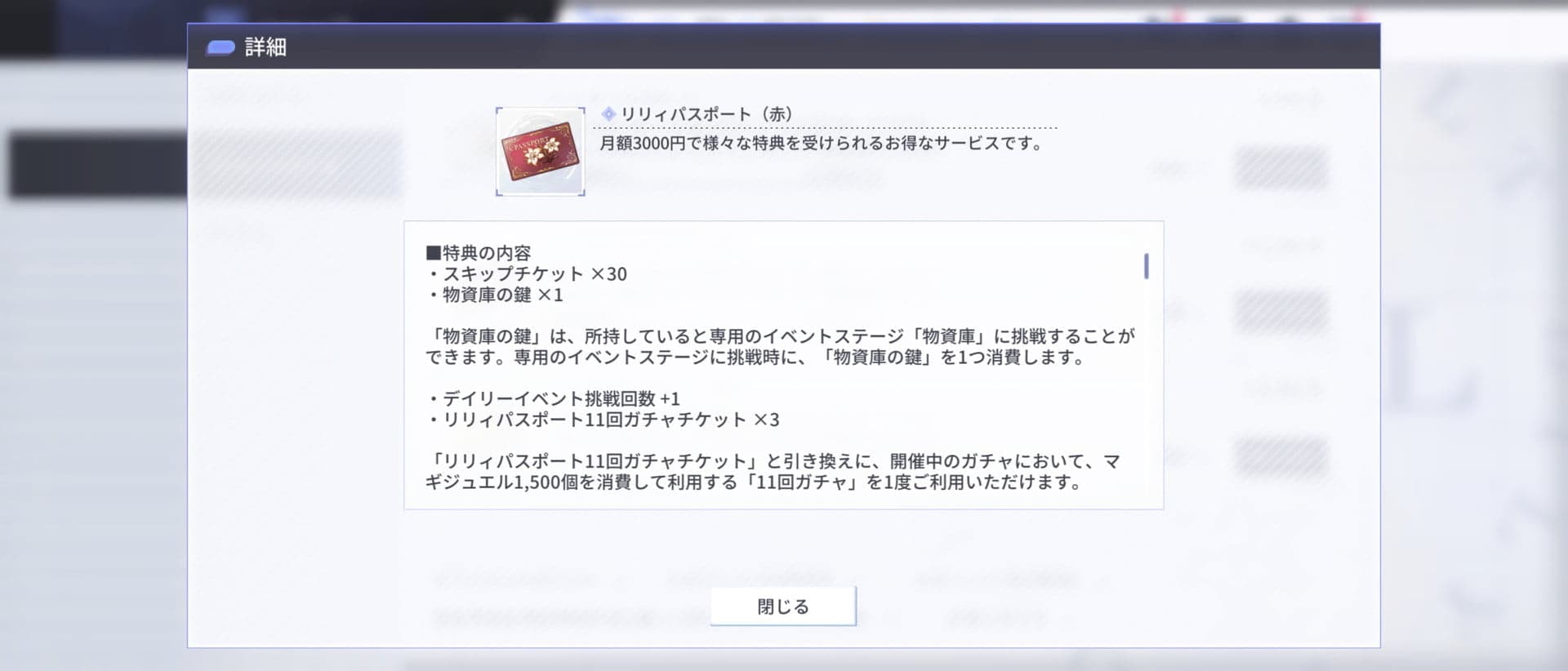Image resolution: width=1568 pixels, height=671 pixels.
Task: Click the blurred striped banner left of passport icon
Action: point(296,166)
